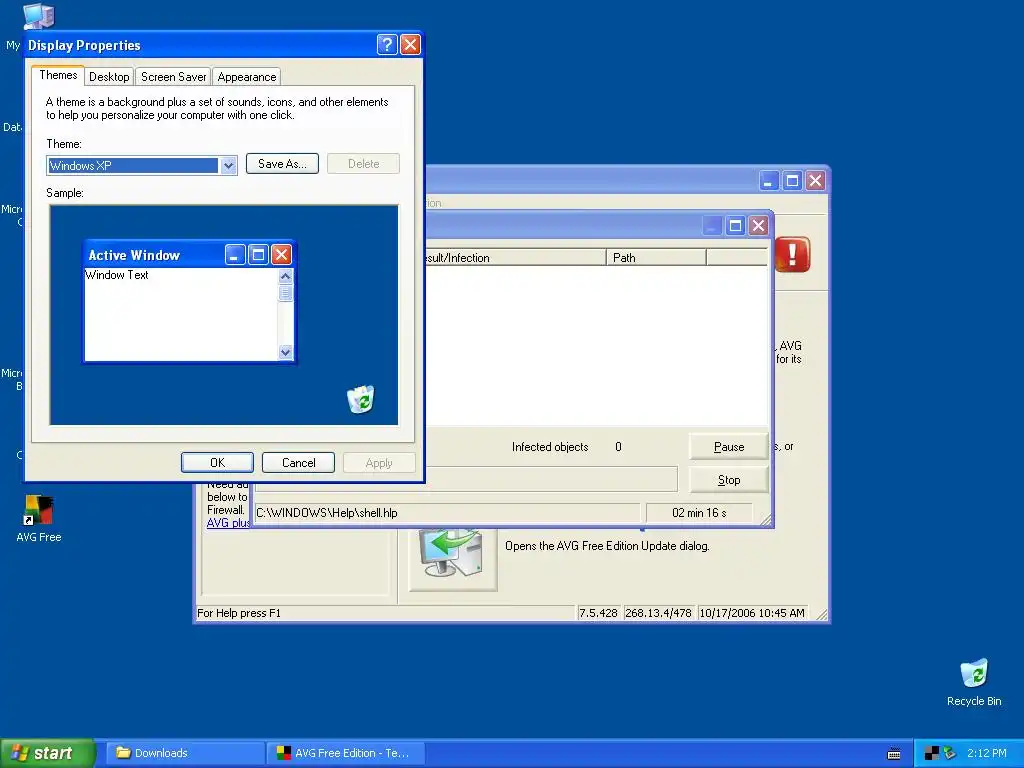Click the on-screen keyboard icon in the taskbar
The image size is (1024, 768).
click(894, 754)
